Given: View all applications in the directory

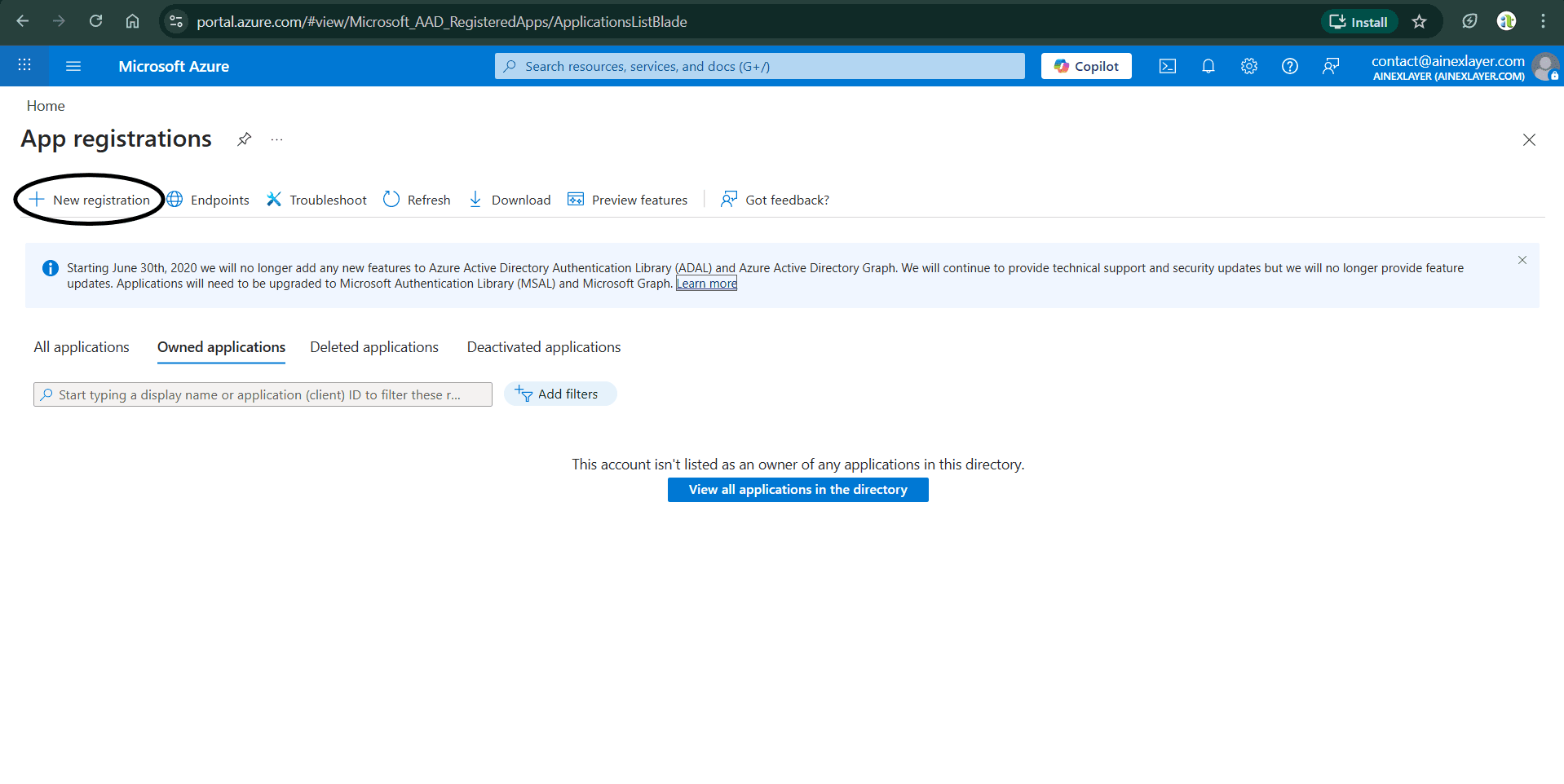Looking at the screenshot, I should (797, 489).
